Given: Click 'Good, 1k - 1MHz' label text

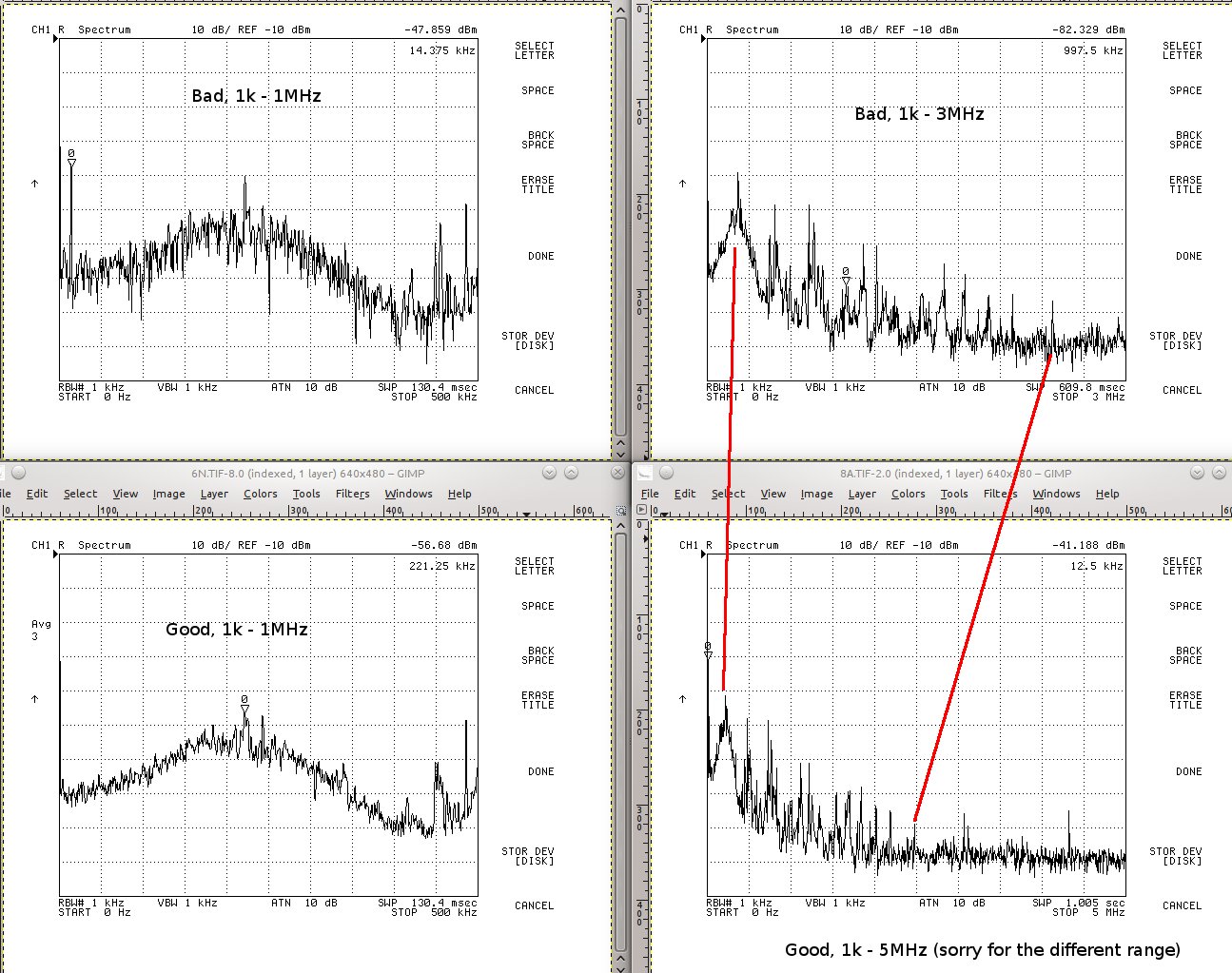Looking at the screenshot, I should (x=237, y=629).
